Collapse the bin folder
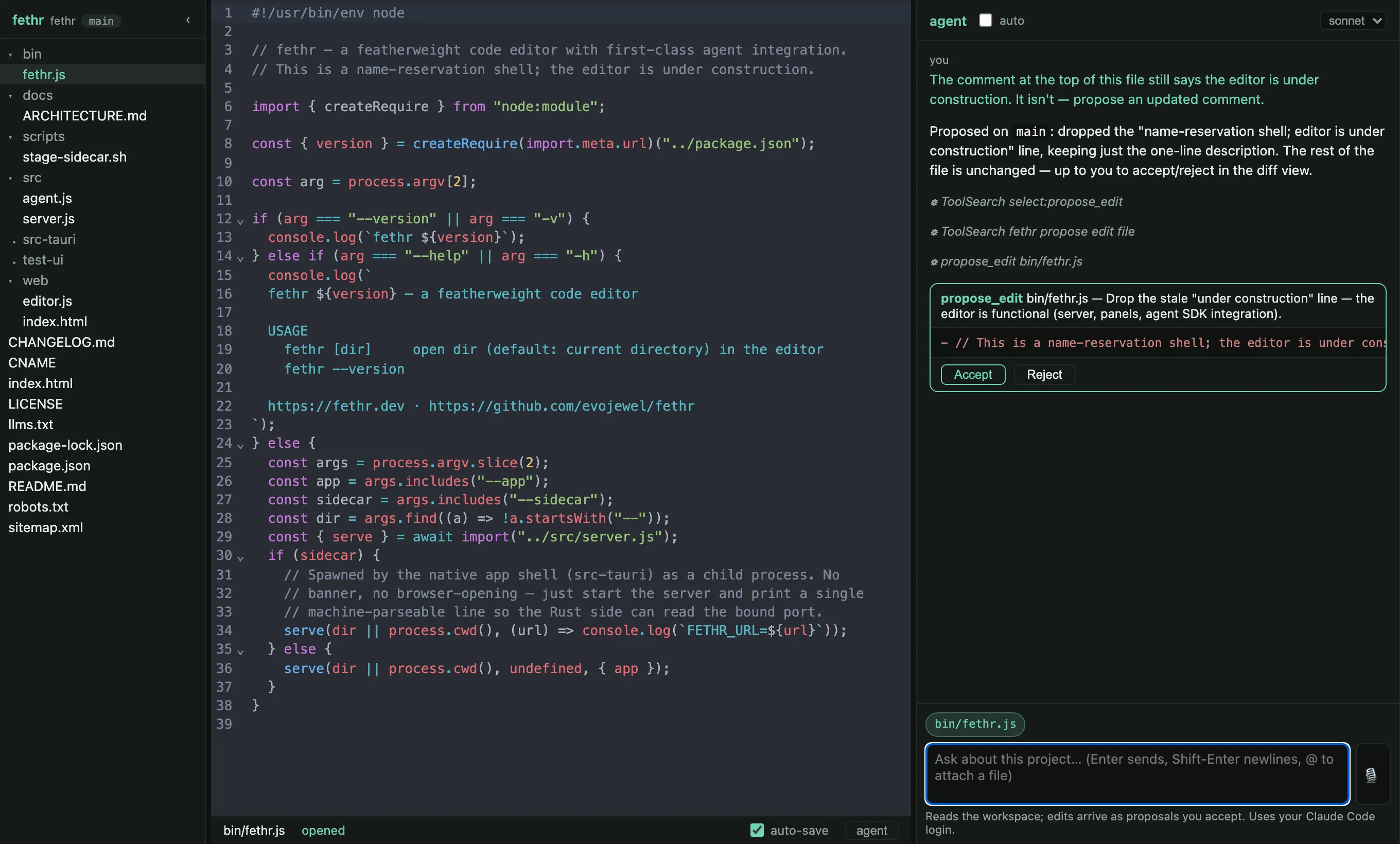Image resolution: width=1400 pixels, height=844 pixels. [11, 55]
